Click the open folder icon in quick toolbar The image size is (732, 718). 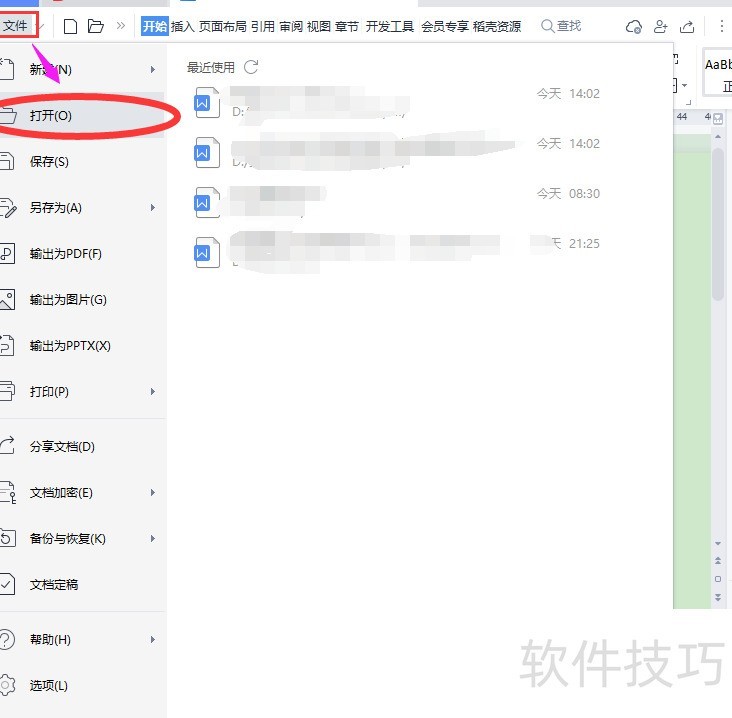pyautogui.click(x=96, y=26)
